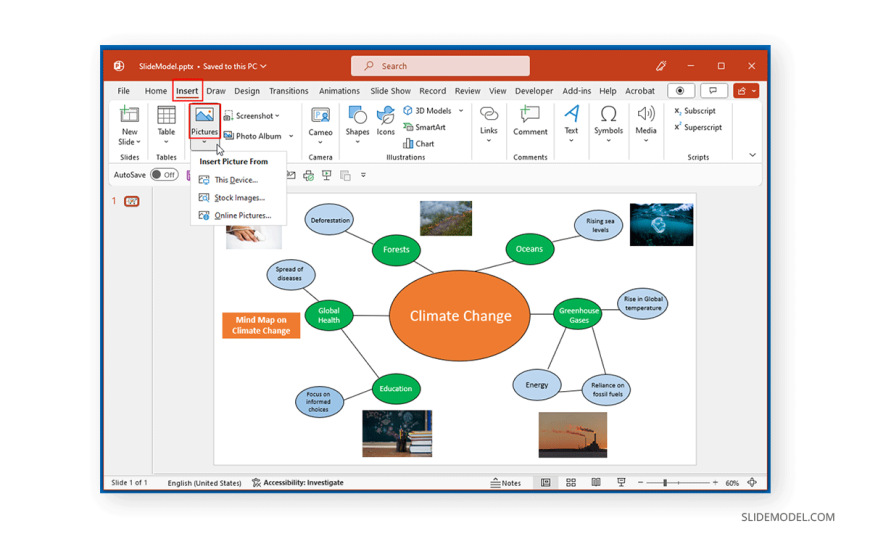Open the Transitions tab
The height and width of the screenshot is (539, 870).
[x=289, y=91]
